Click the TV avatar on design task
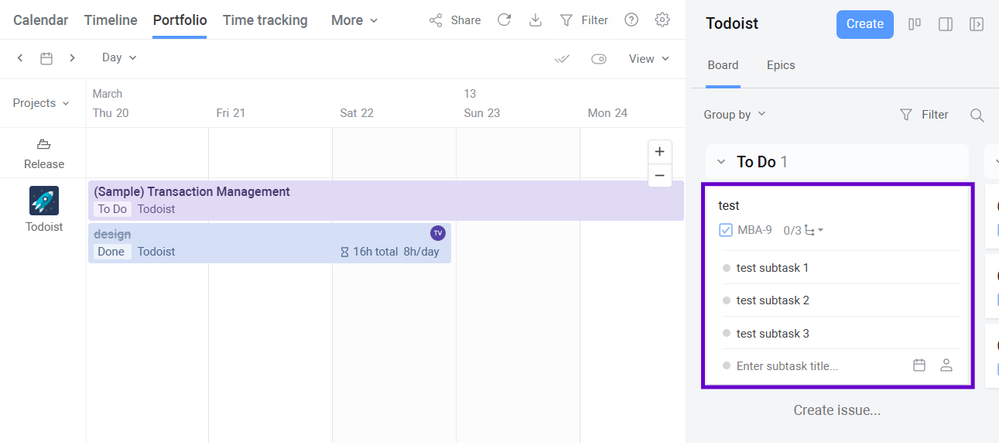 [x=438, y=233]
